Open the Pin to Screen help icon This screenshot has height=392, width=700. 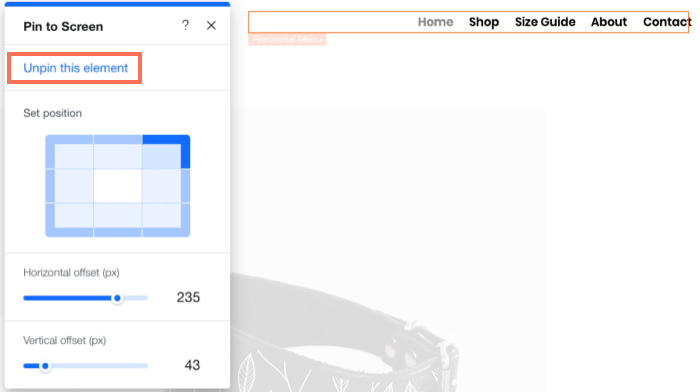pos(185,25)
